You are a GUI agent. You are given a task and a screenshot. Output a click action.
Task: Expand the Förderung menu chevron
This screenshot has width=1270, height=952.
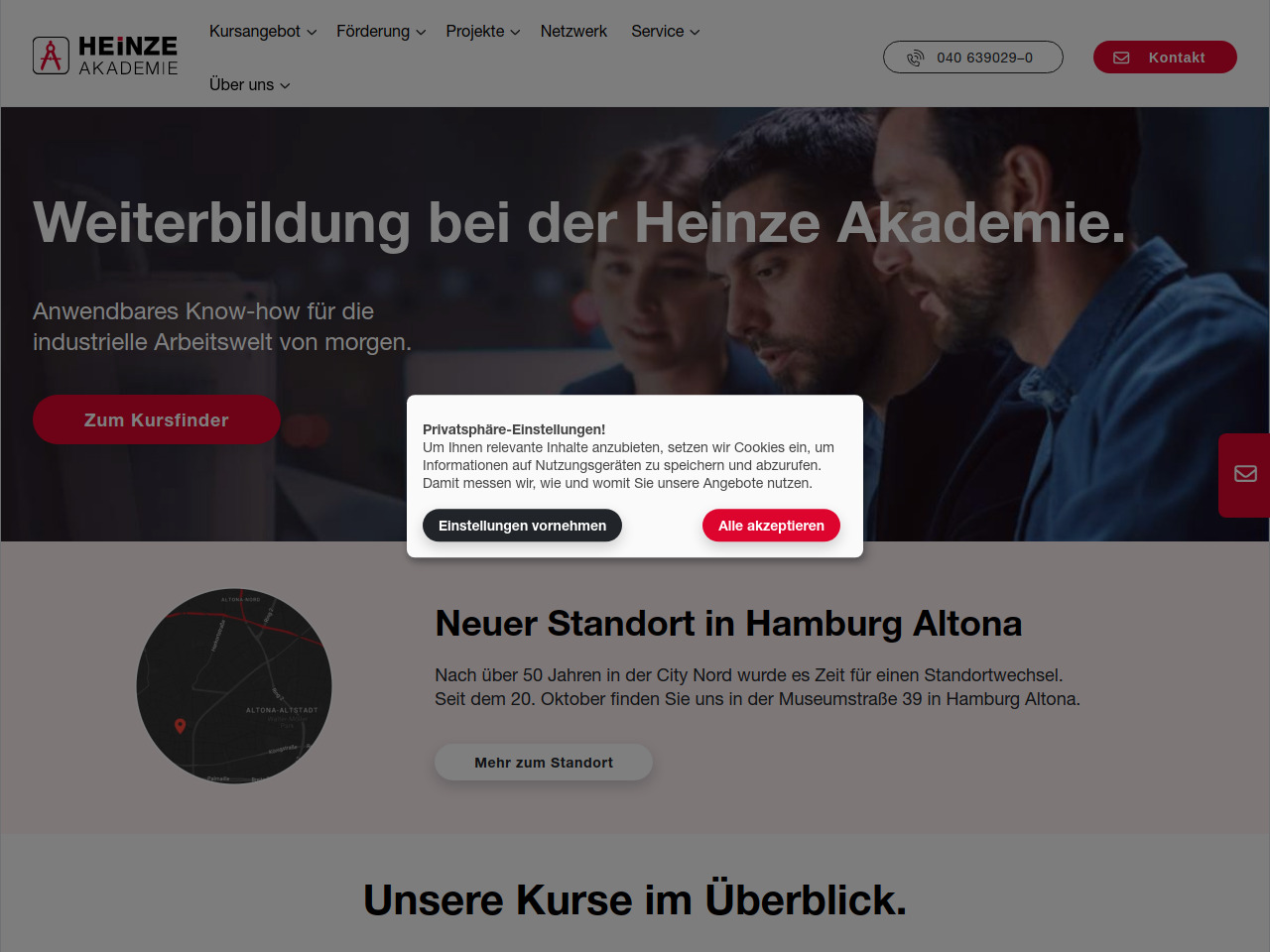pyautogui.click(x=421, y=33)
